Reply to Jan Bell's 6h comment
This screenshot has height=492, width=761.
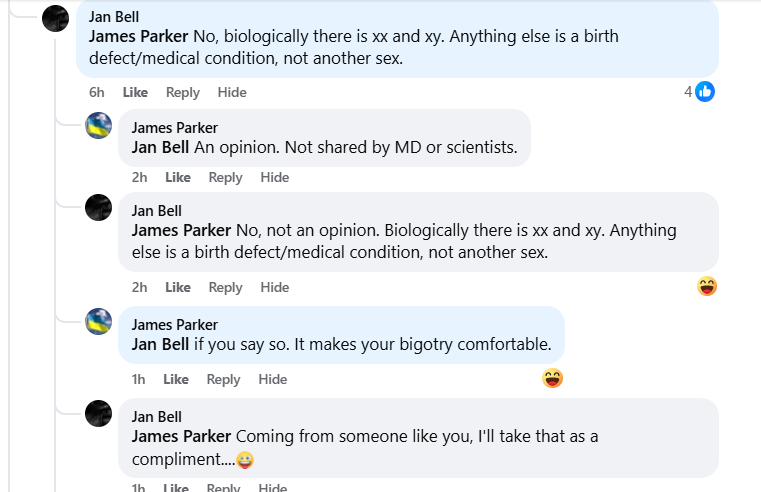[x=183, y=92]
